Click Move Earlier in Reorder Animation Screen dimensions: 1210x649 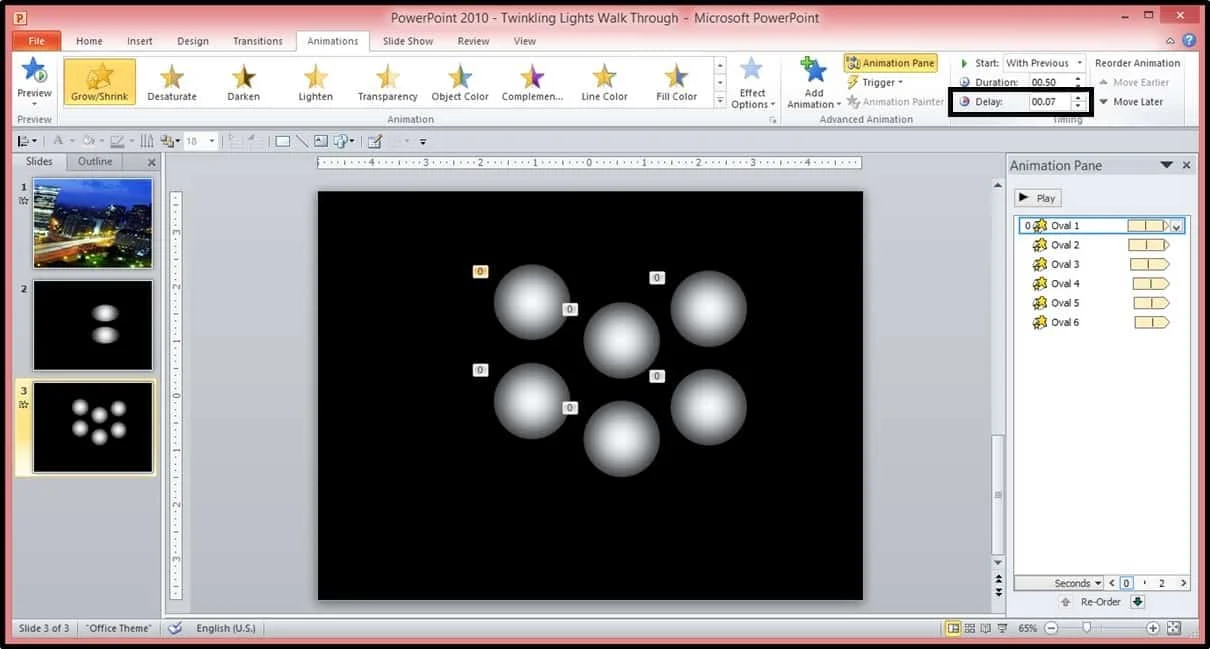1133,82
